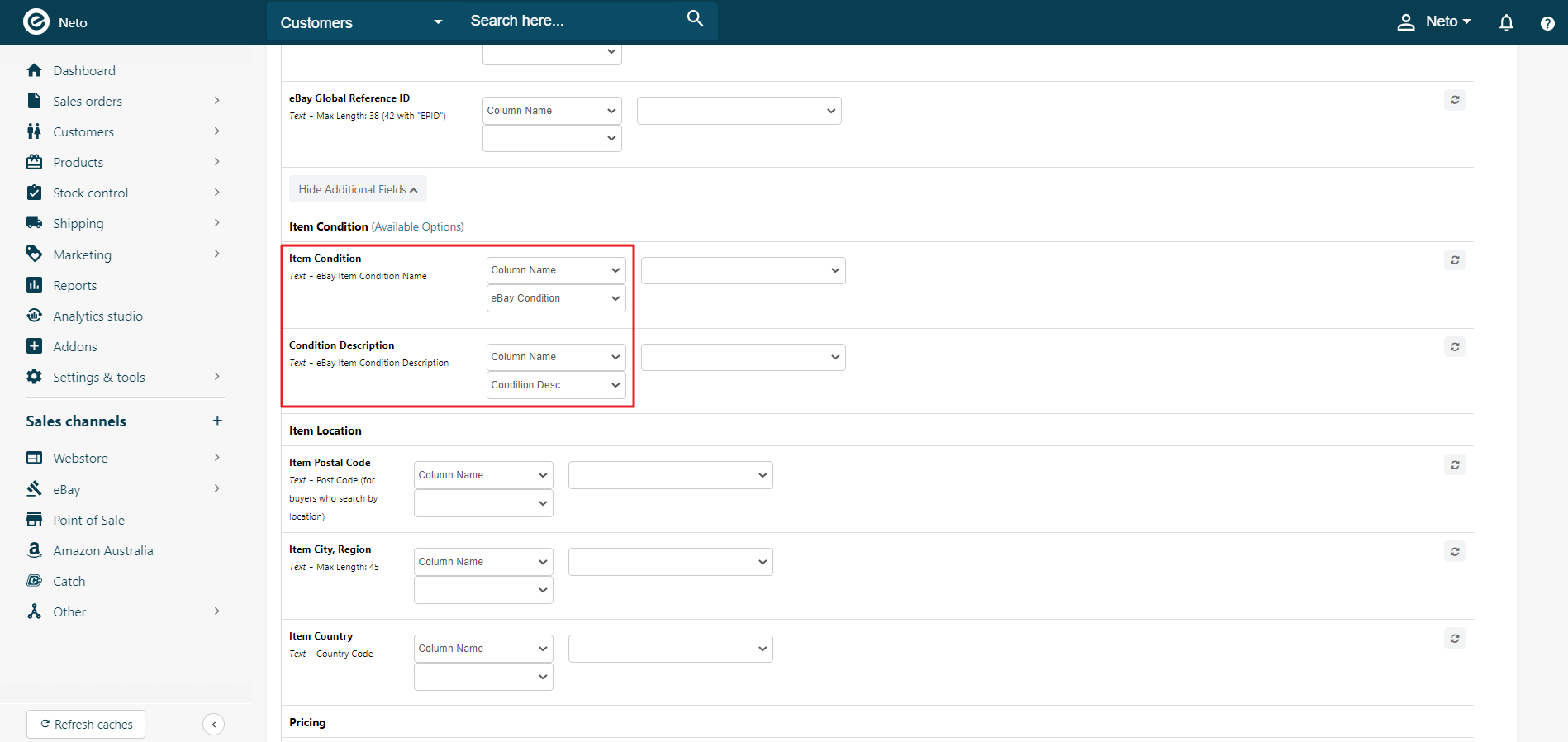This screenshot has height=742, width=1568.
Task: Open Item Postal Code Column Name dropdown
Action: (x=483, y=475)
